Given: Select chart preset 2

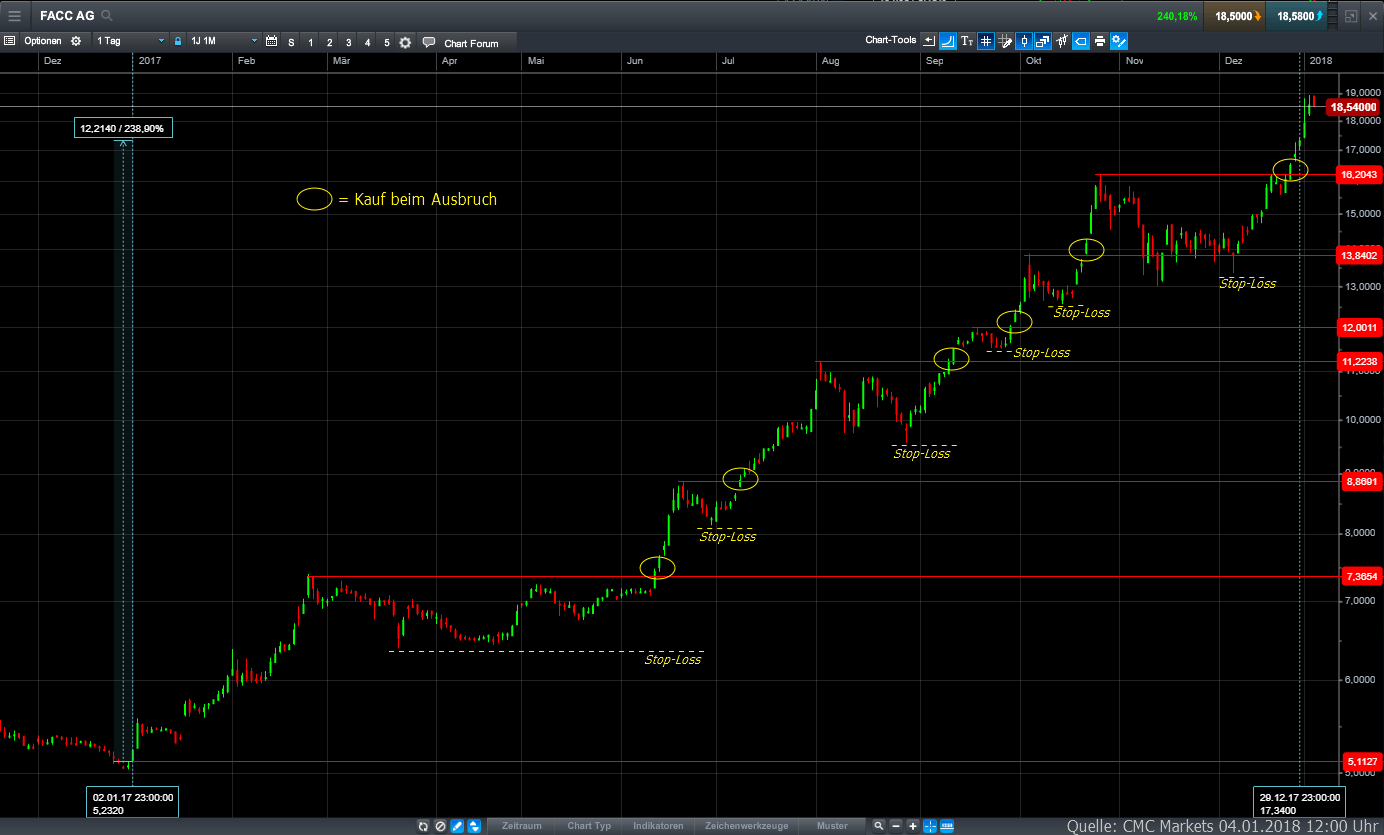Looking at the screenshot, I should click(x=329, y=42).
